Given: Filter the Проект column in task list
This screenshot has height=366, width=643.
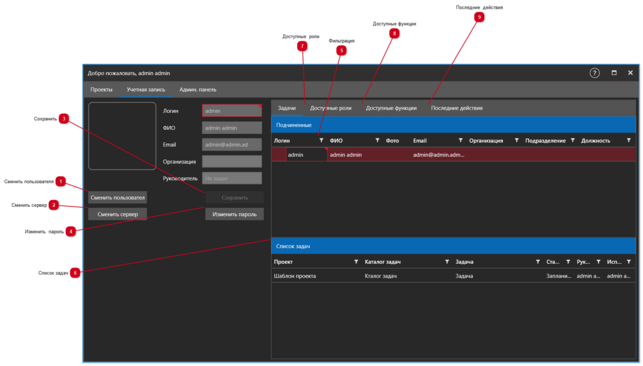Looking at the screenshot, I should click(x=356, y=261).
